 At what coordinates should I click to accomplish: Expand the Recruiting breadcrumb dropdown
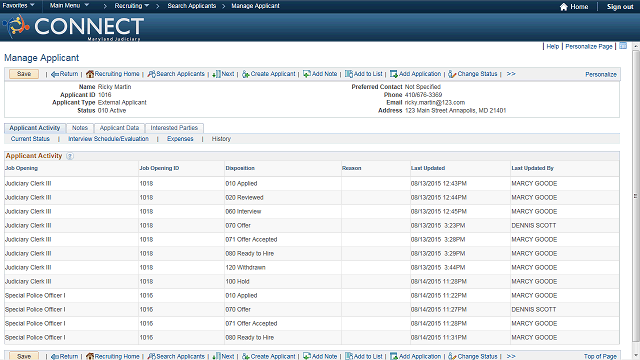[132, 6]
